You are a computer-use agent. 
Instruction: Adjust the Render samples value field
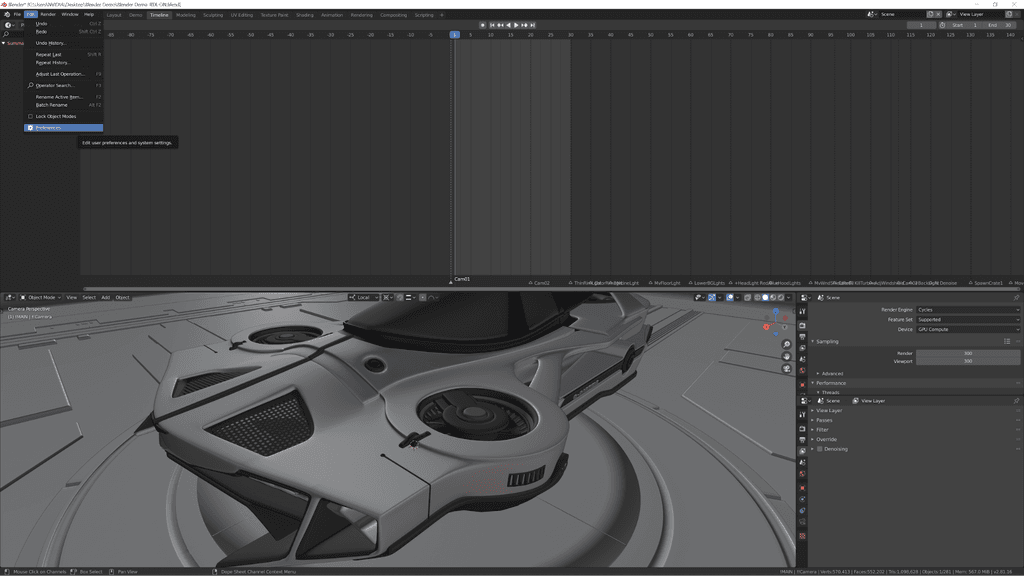(x=968, y=353)
